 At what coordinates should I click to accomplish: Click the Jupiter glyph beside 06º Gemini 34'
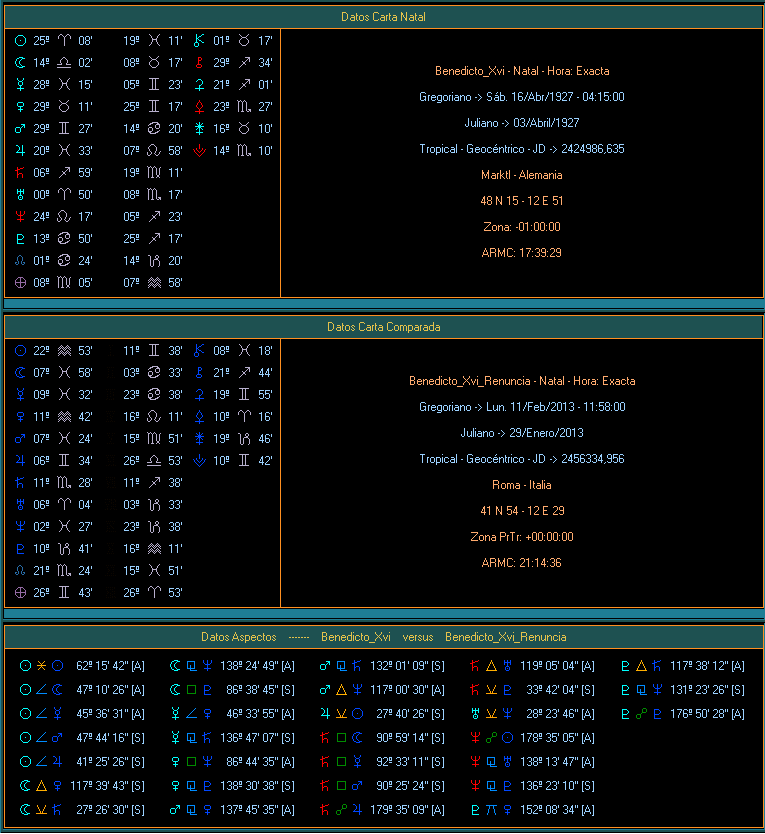point(20,461)
